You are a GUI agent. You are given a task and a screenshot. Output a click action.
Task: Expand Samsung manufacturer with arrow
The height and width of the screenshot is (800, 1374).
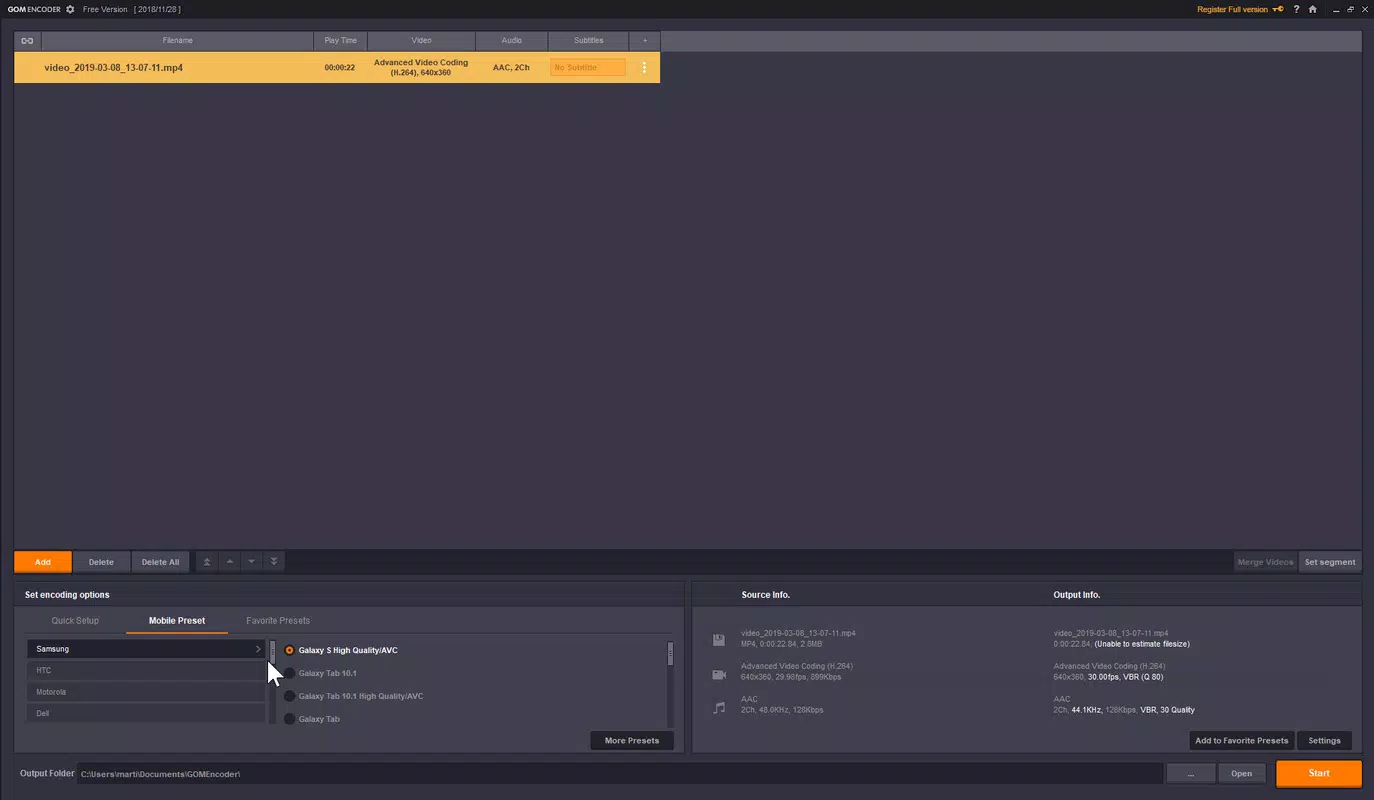click(257, 649)
